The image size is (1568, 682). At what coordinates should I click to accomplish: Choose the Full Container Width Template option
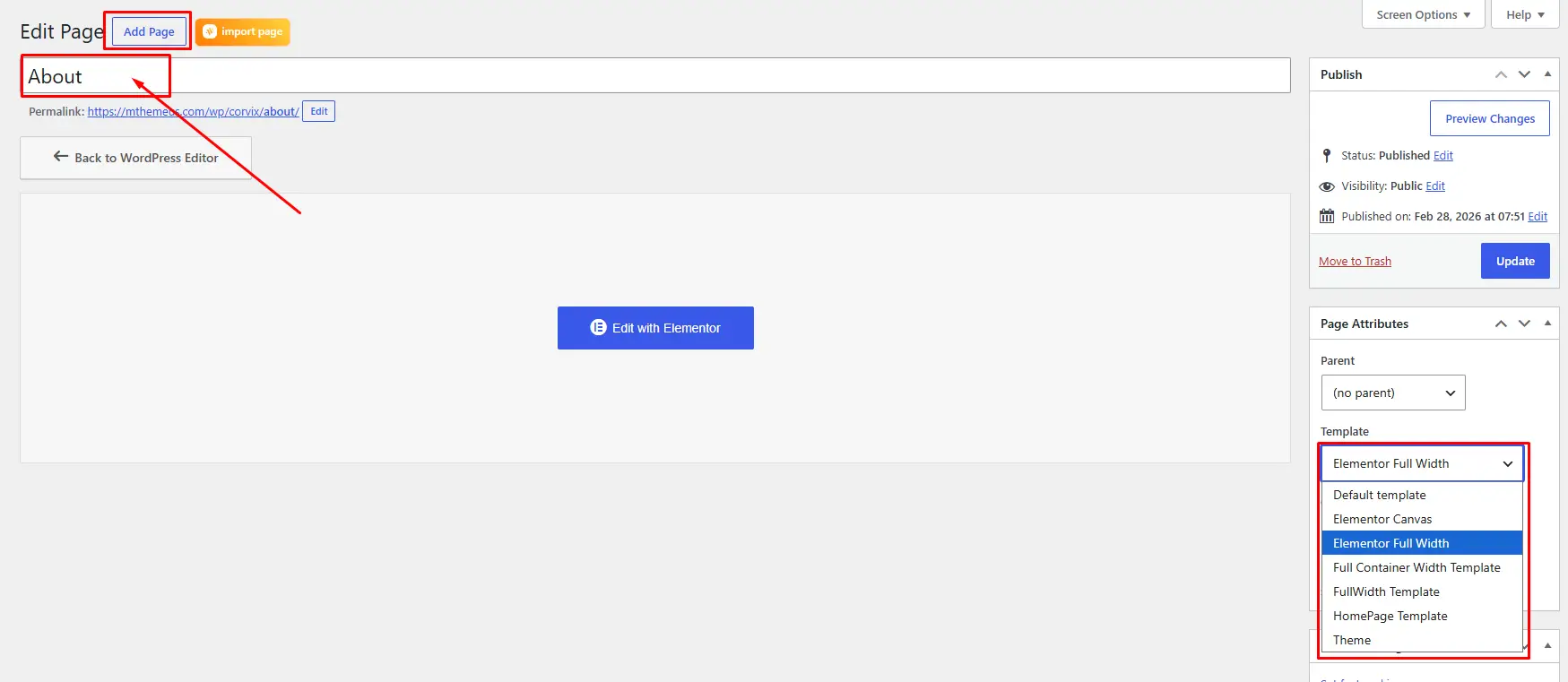pos(1422,567)
